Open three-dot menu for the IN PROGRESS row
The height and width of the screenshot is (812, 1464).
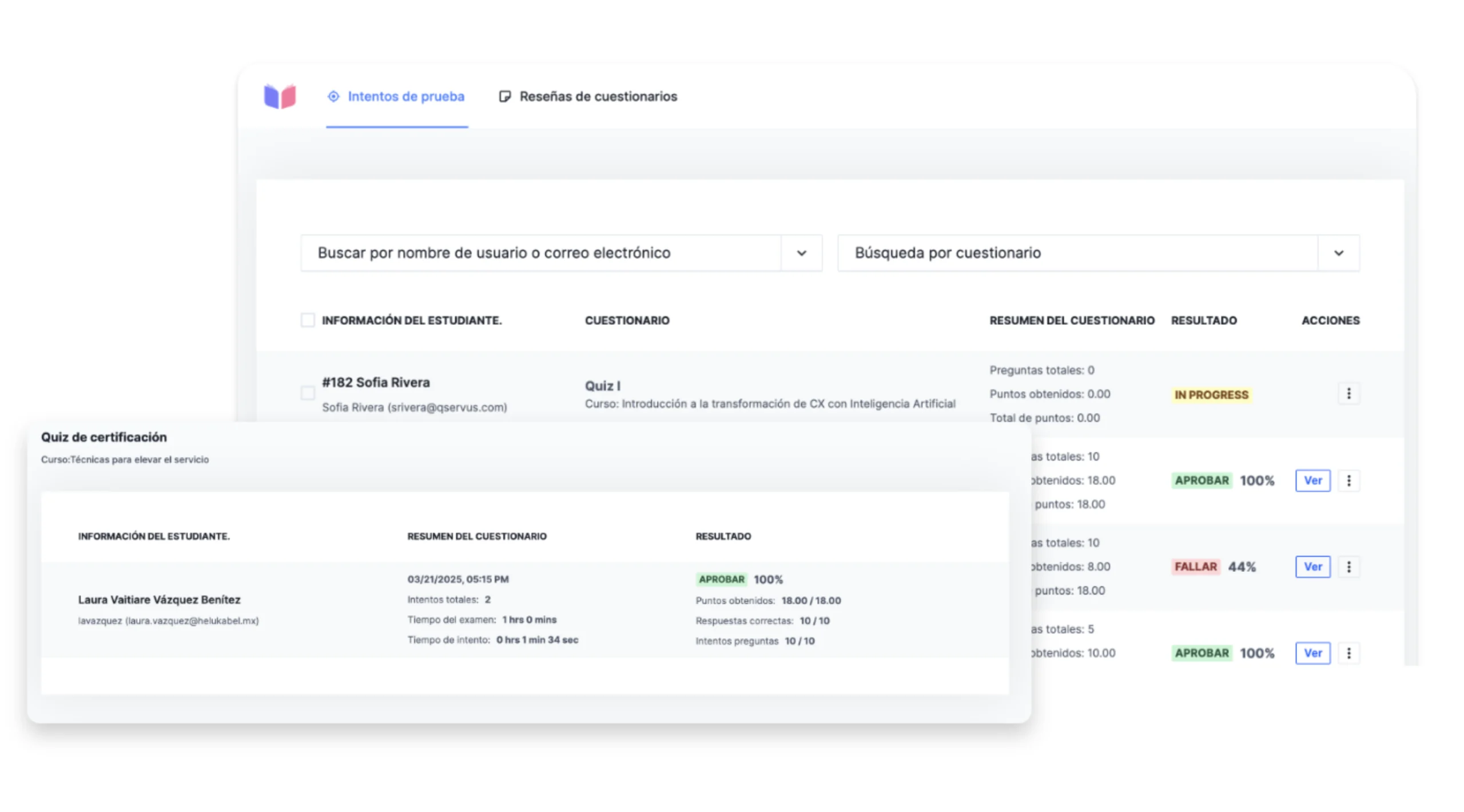1348,393
